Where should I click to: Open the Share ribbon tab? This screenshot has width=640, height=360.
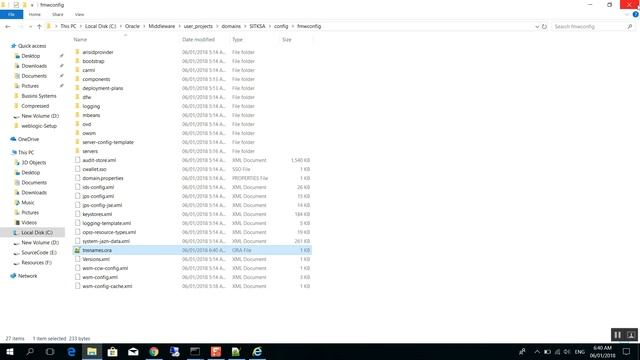coord(58,14)
